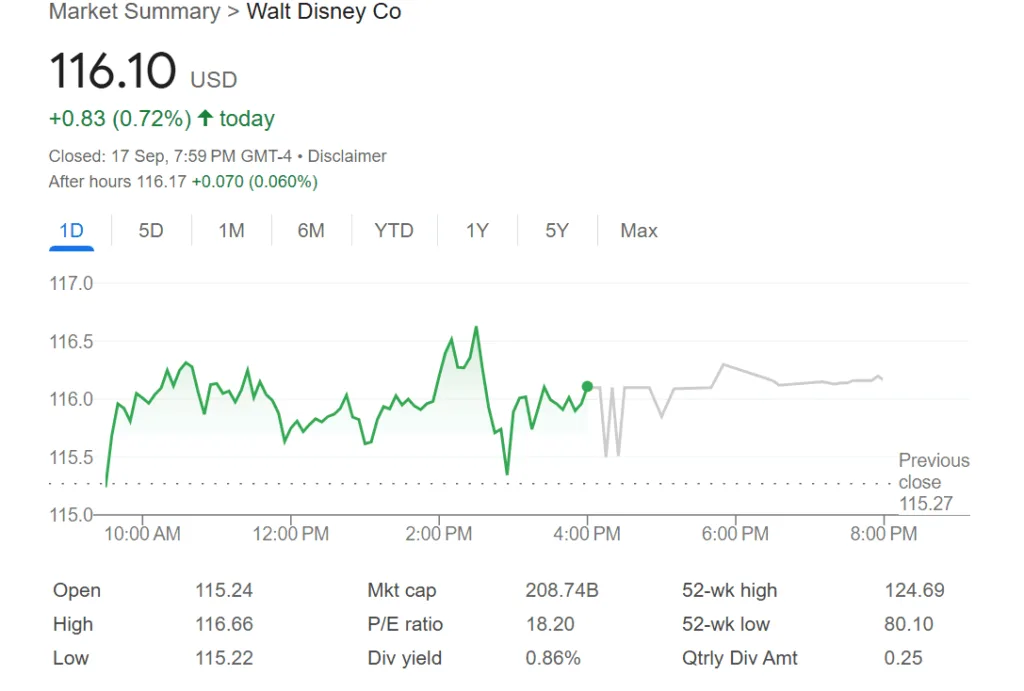Screen dimensions: 1024x691
Task: Open the Market Summary page
Action: (x=134, y=12)
